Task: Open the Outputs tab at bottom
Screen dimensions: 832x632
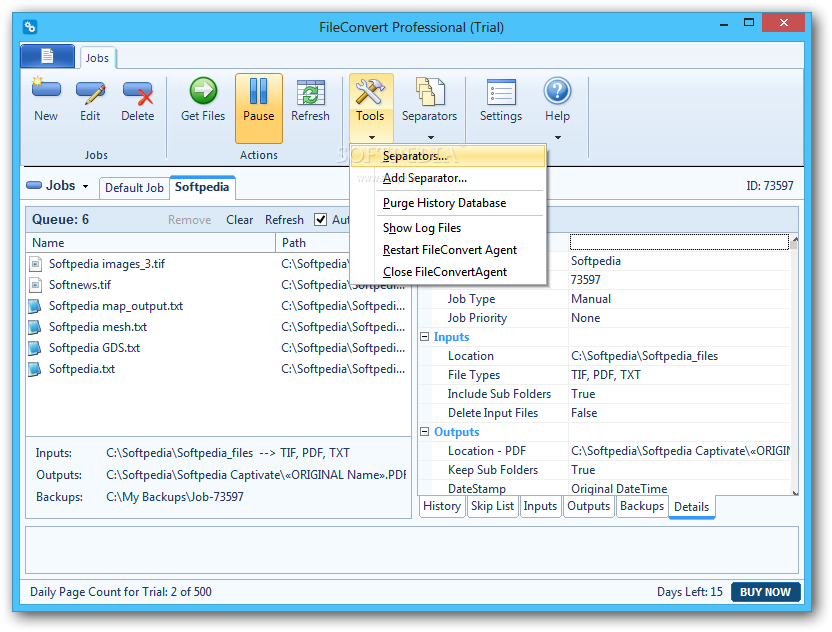Action: click(x=588, y=506)
